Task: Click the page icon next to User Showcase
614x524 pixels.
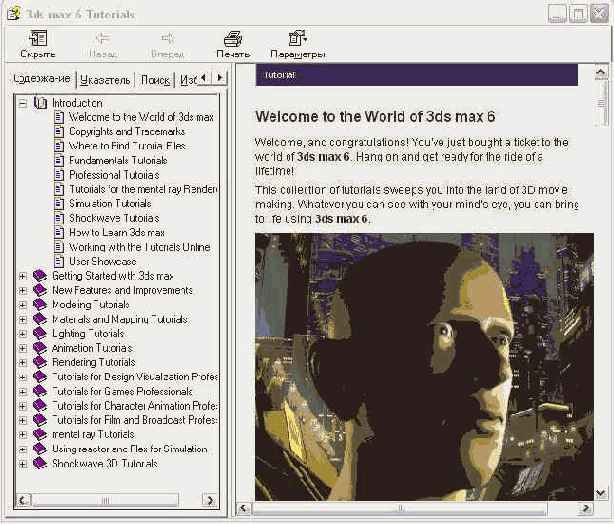Action: pyautogui.click(x=59, y=261)
